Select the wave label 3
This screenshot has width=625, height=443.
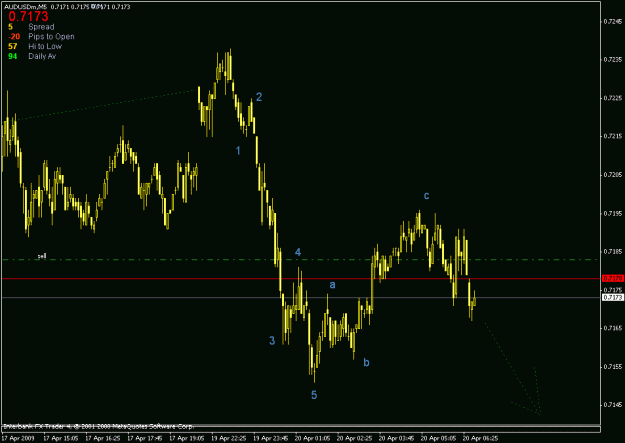point(272,341)
